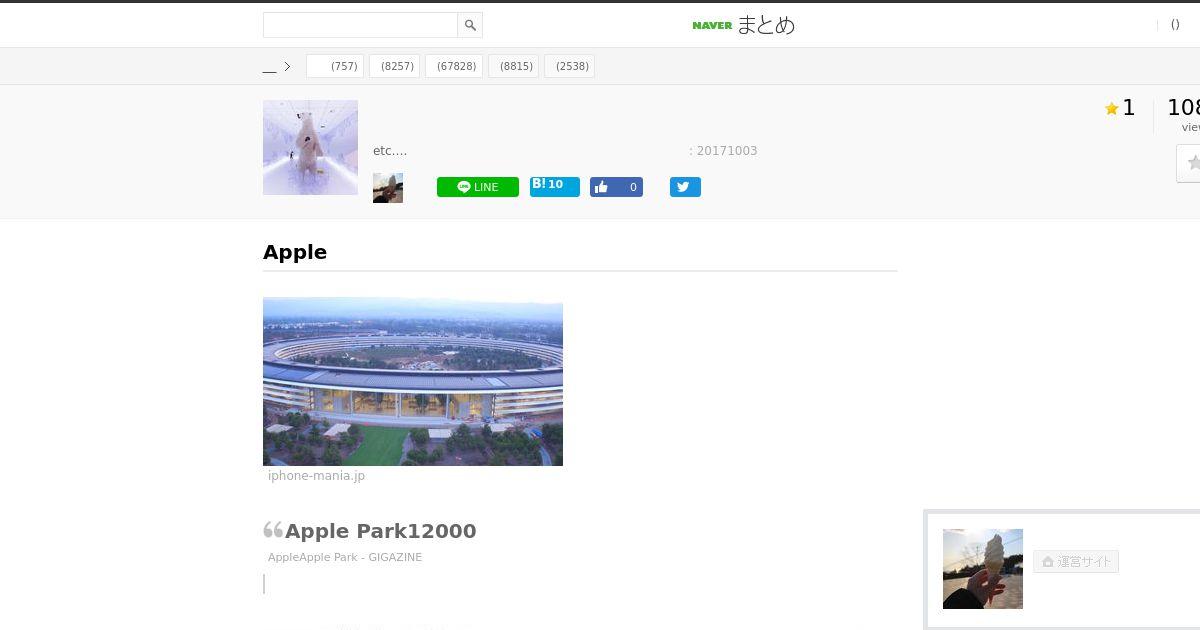Open the NAVER まとめ logo link
Image resolution: width=1200 pixels, height=630 pixels.
tap(743, 25)
